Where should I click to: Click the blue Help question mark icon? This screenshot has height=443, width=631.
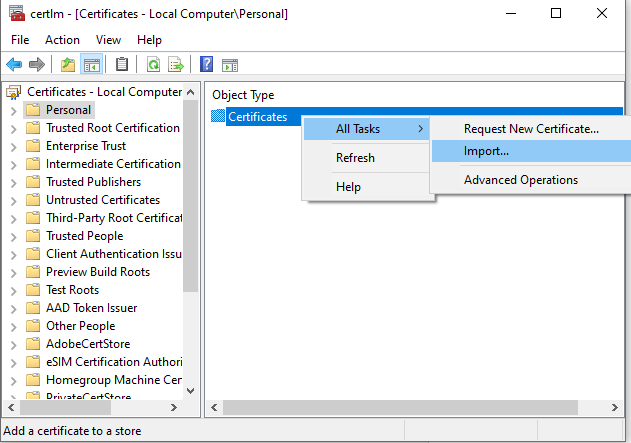206,64
